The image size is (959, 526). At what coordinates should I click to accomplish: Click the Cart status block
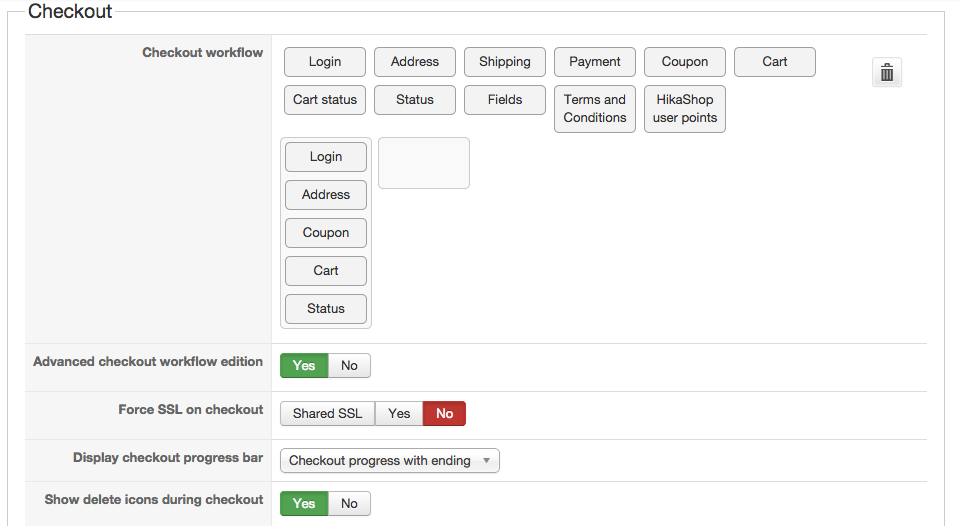point(325,100)
